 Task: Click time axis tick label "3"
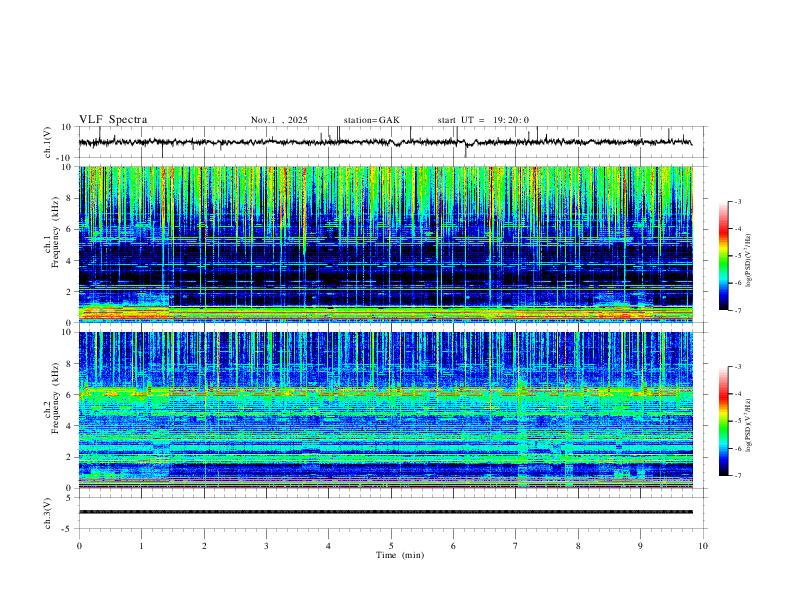tap(266, 546)
